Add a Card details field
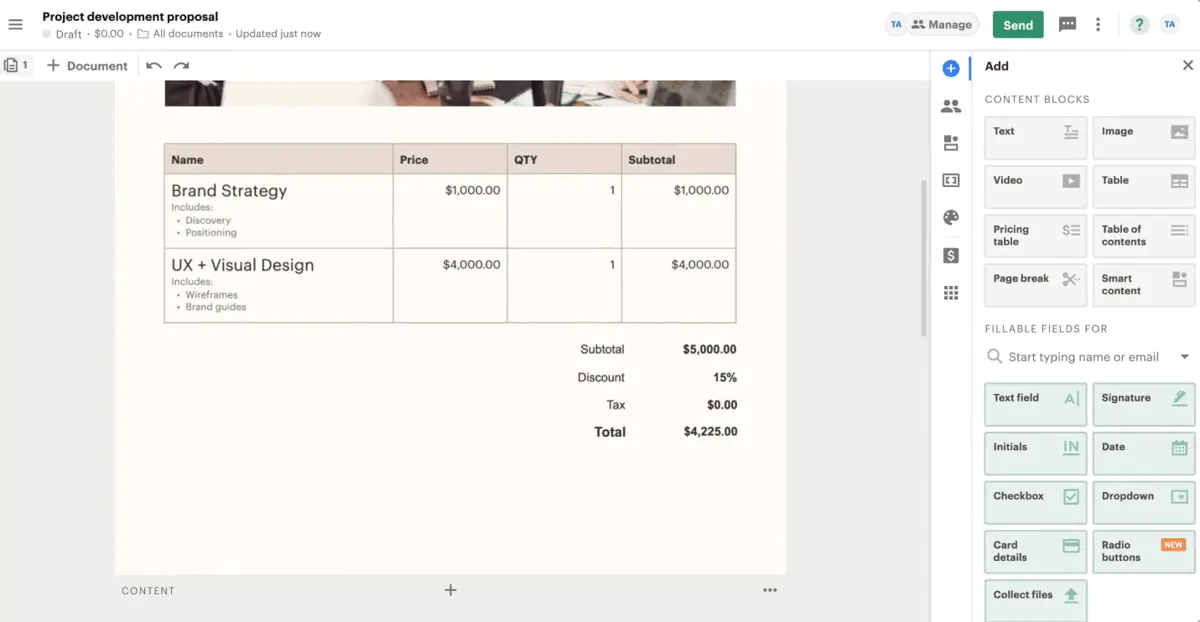 [1035, 551]
